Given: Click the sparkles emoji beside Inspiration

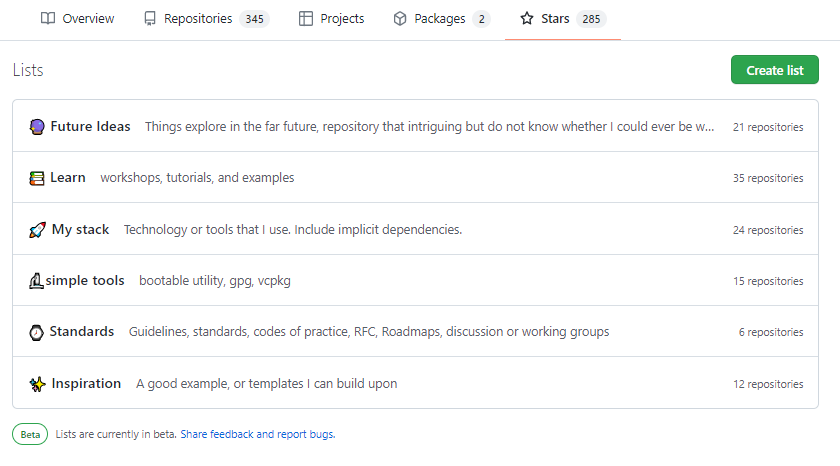Looking at the screenshot, I should pos(38,384).
